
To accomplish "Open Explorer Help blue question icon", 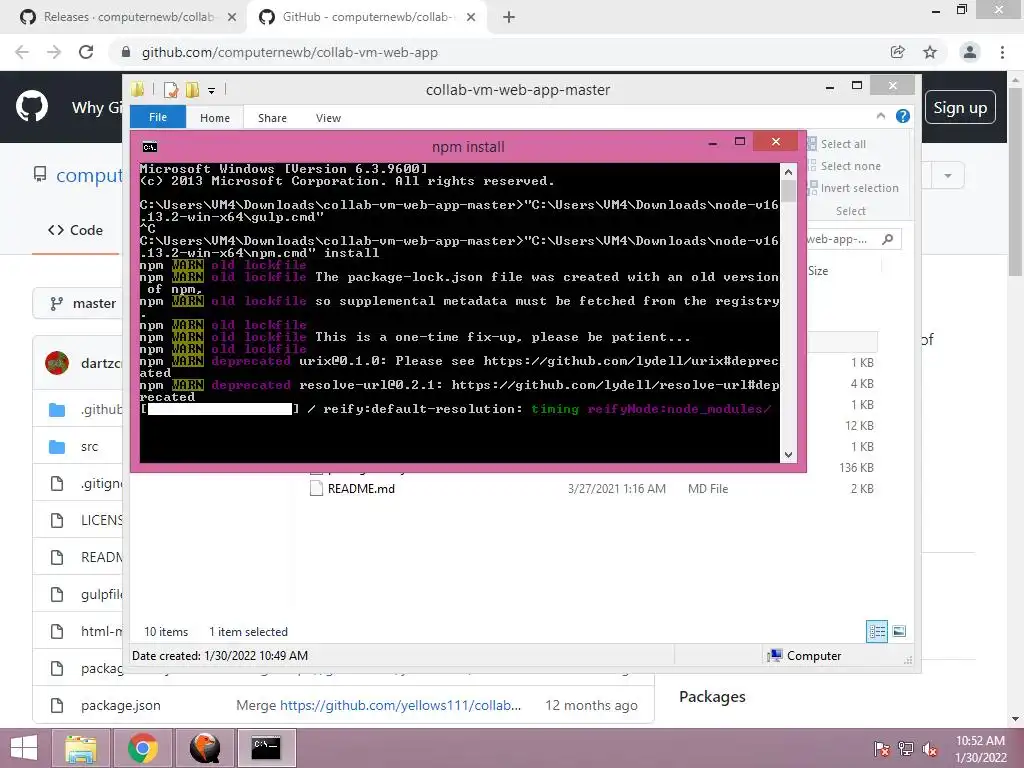I will [903, 116].
